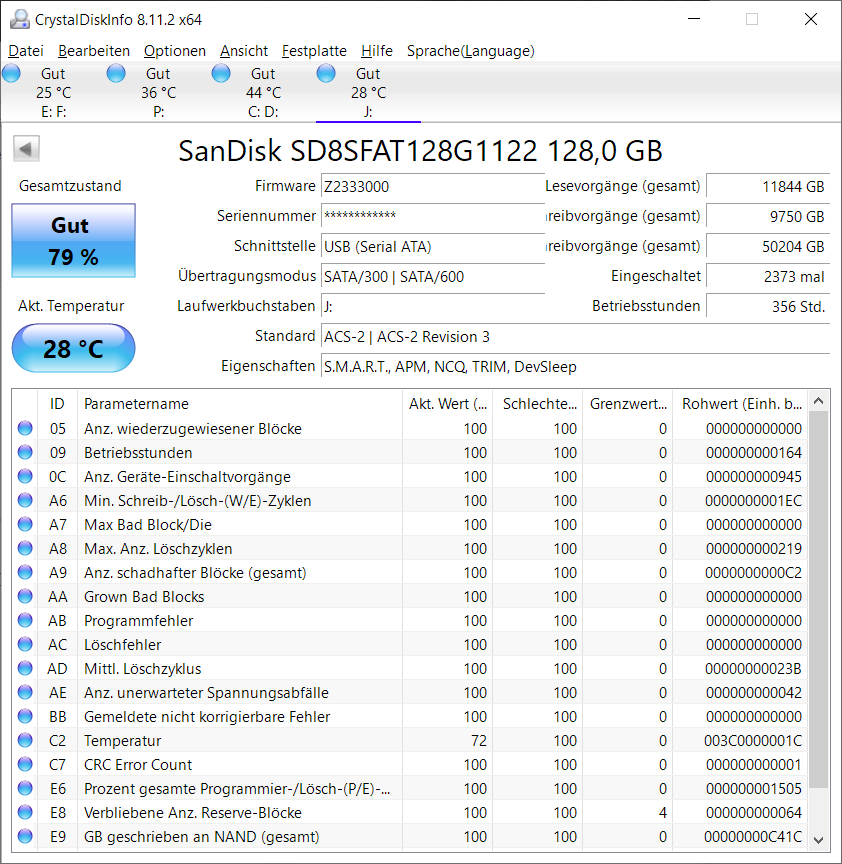The width and height of the screenshot is (842, 864).
Task: Click status orb of row AD Mittl. Löschzyklus
Action: pos(25,668)
